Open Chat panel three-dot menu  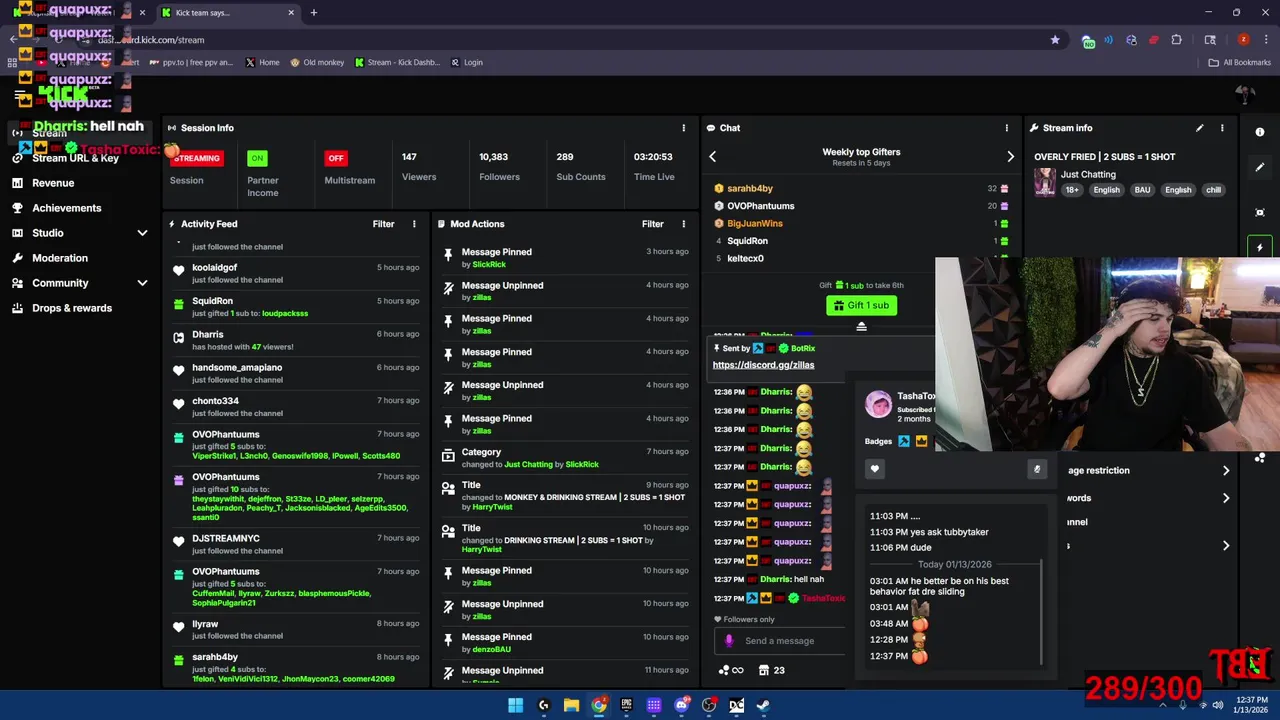pyautogui.click(x=1007, y=128)
